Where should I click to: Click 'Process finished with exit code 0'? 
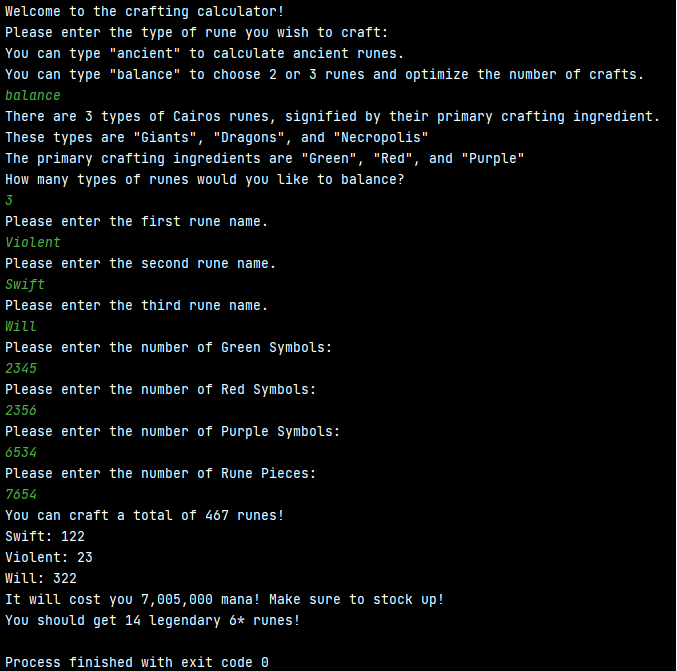coord(137,662)
